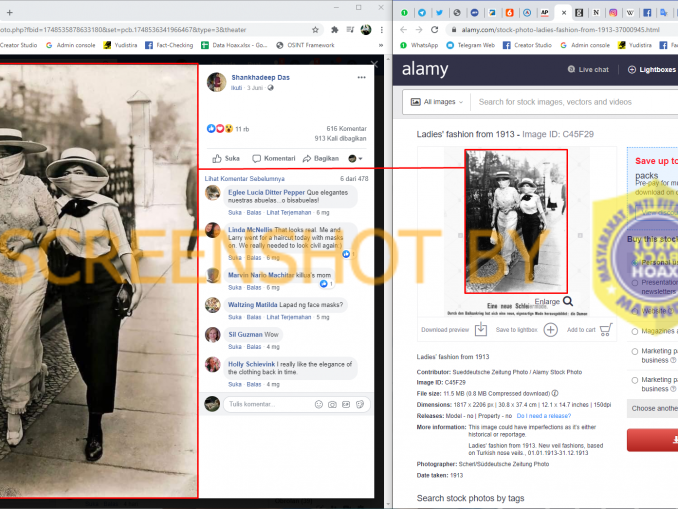Screen dimensions: 678x509
Task: Click the Komentari comment button
Action: click(x=274, y=158)
